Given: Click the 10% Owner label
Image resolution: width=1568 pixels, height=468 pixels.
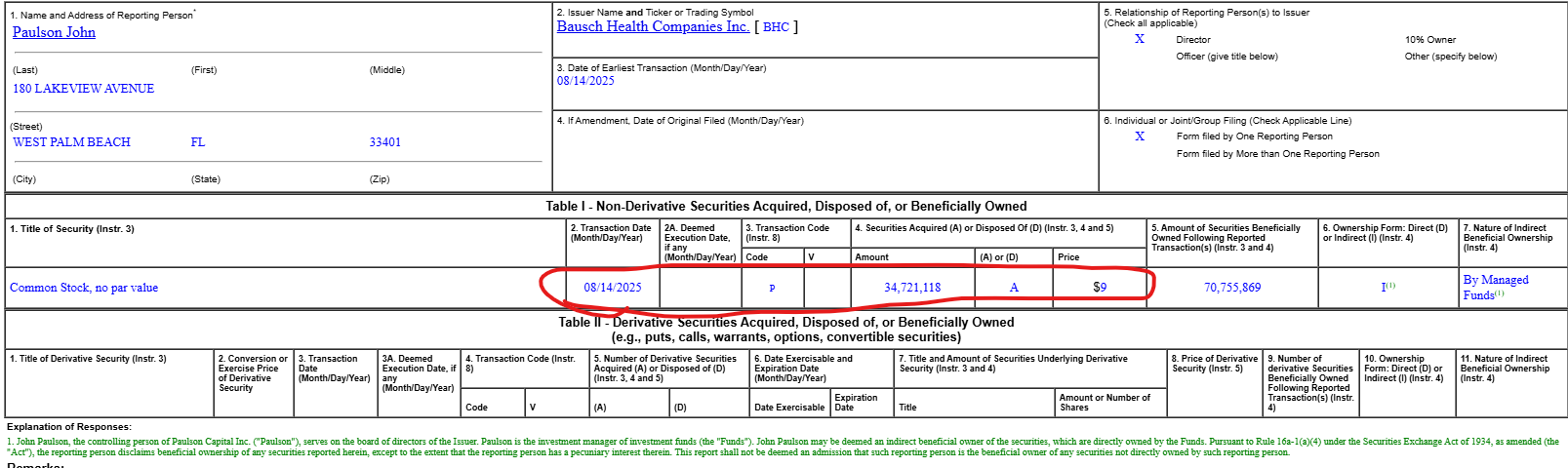Looking at the screenshot, I should [1430, 40].
